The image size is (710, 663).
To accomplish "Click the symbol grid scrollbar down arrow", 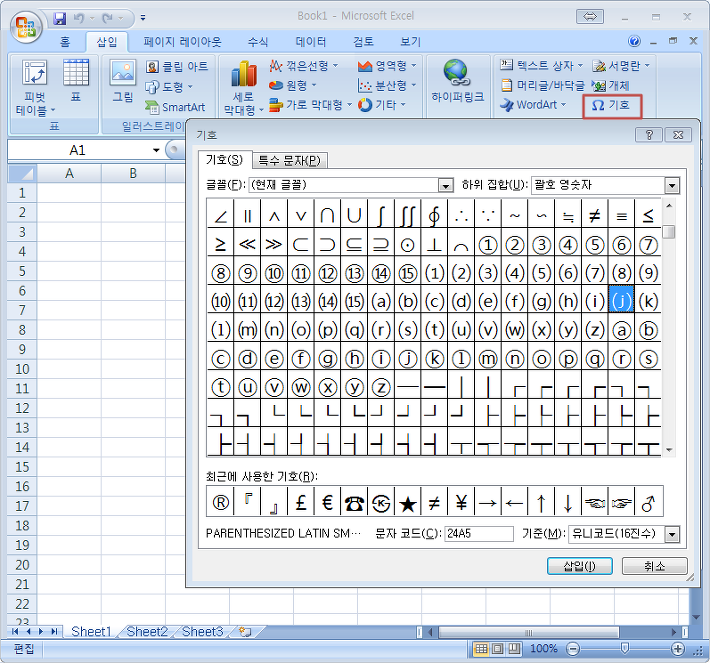I will pyautogui.click(x=669, y=450).
